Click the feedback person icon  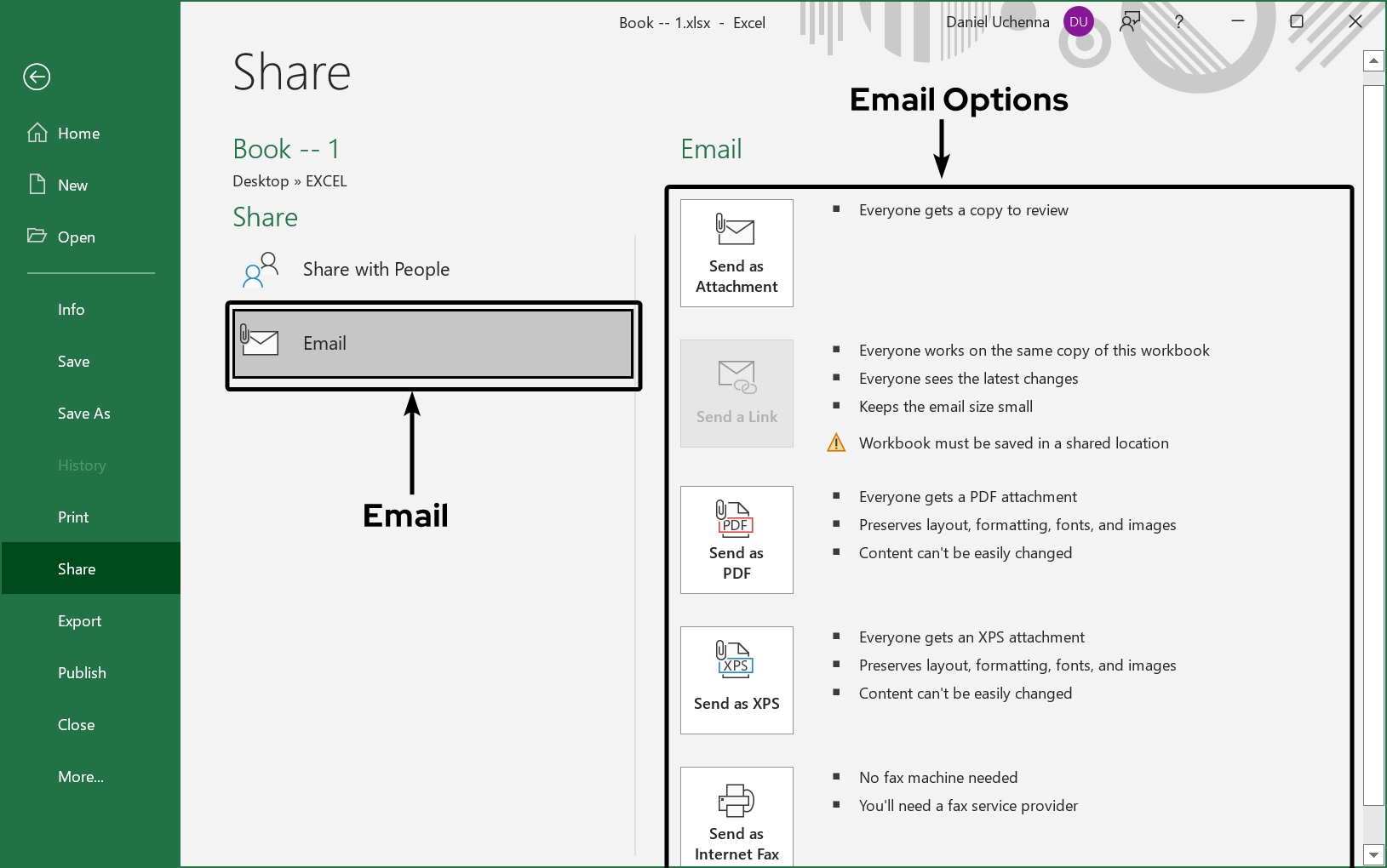(x=1130, y=21)
